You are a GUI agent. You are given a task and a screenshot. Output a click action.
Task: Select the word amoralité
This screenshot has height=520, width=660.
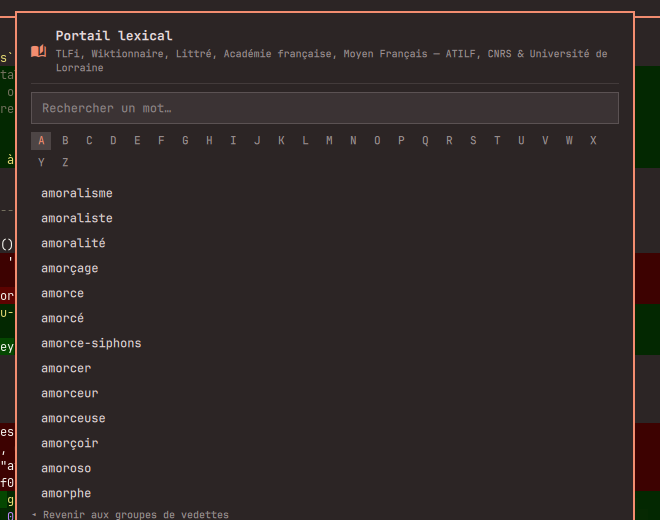point(73,243)
